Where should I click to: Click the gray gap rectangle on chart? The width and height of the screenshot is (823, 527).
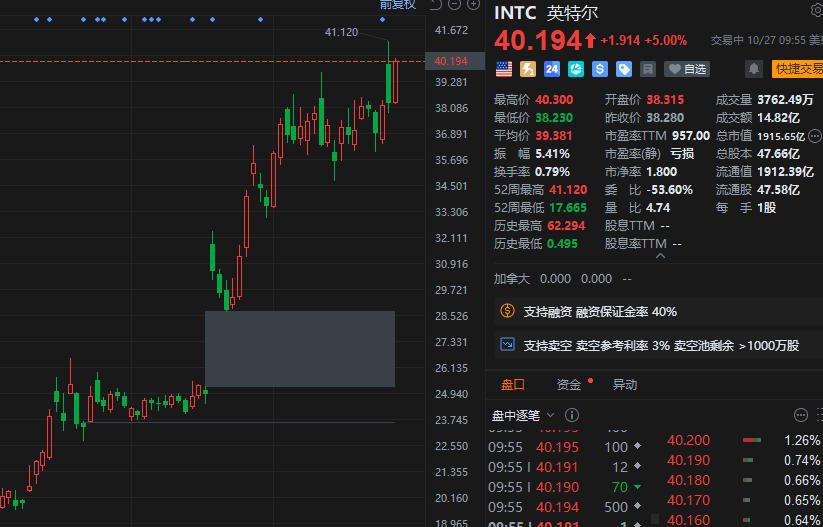pos(300,349)
